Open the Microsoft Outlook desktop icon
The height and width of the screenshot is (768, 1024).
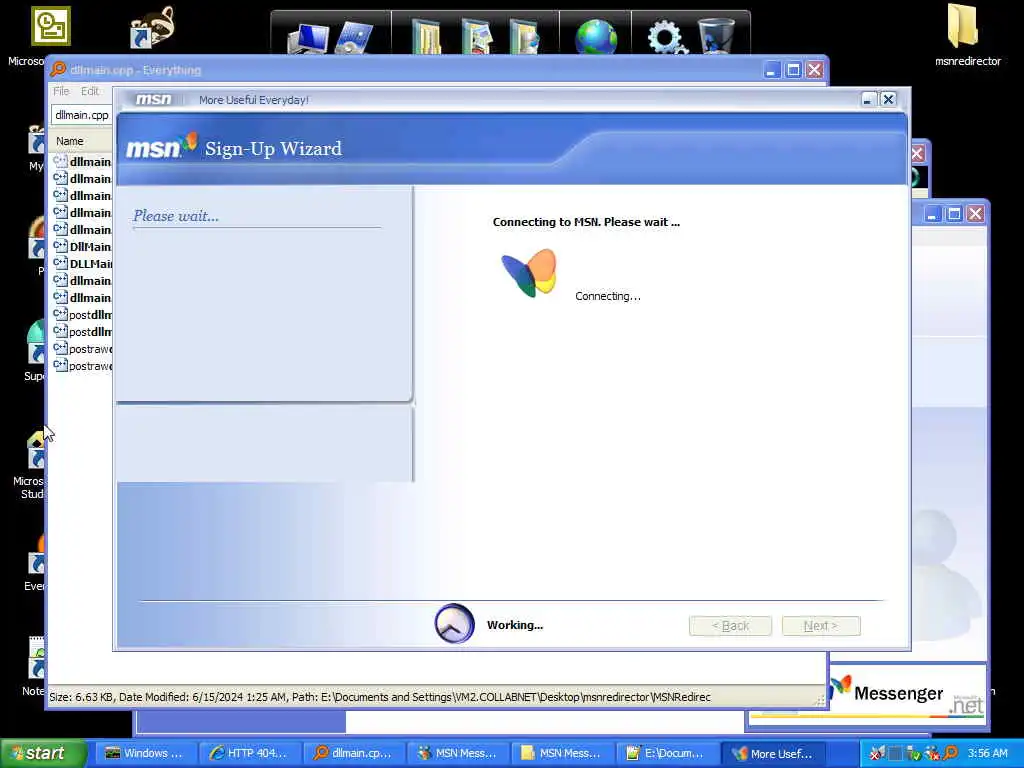point(50,25)
